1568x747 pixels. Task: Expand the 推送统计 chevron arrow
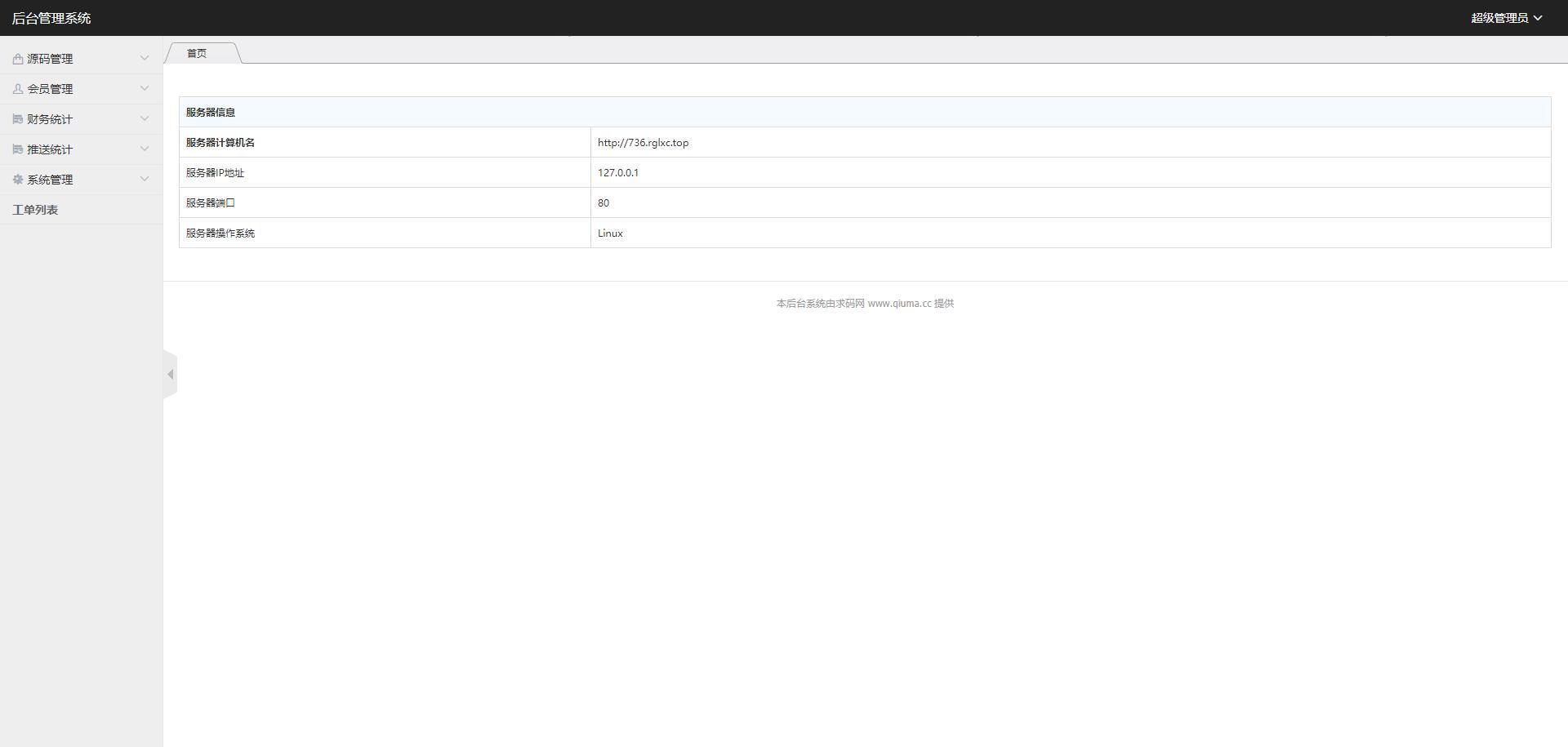click(145, 149)
